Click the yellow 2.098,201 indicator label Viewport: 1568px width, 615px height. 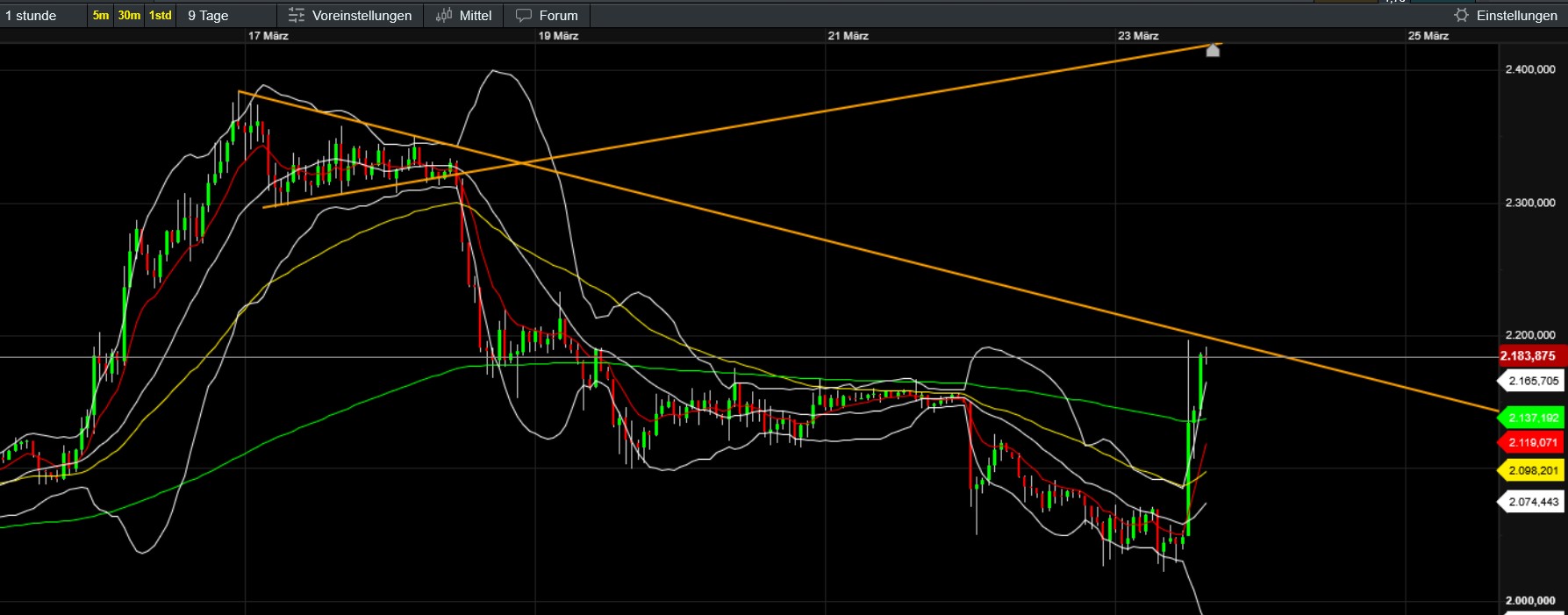coord(1533,471)
